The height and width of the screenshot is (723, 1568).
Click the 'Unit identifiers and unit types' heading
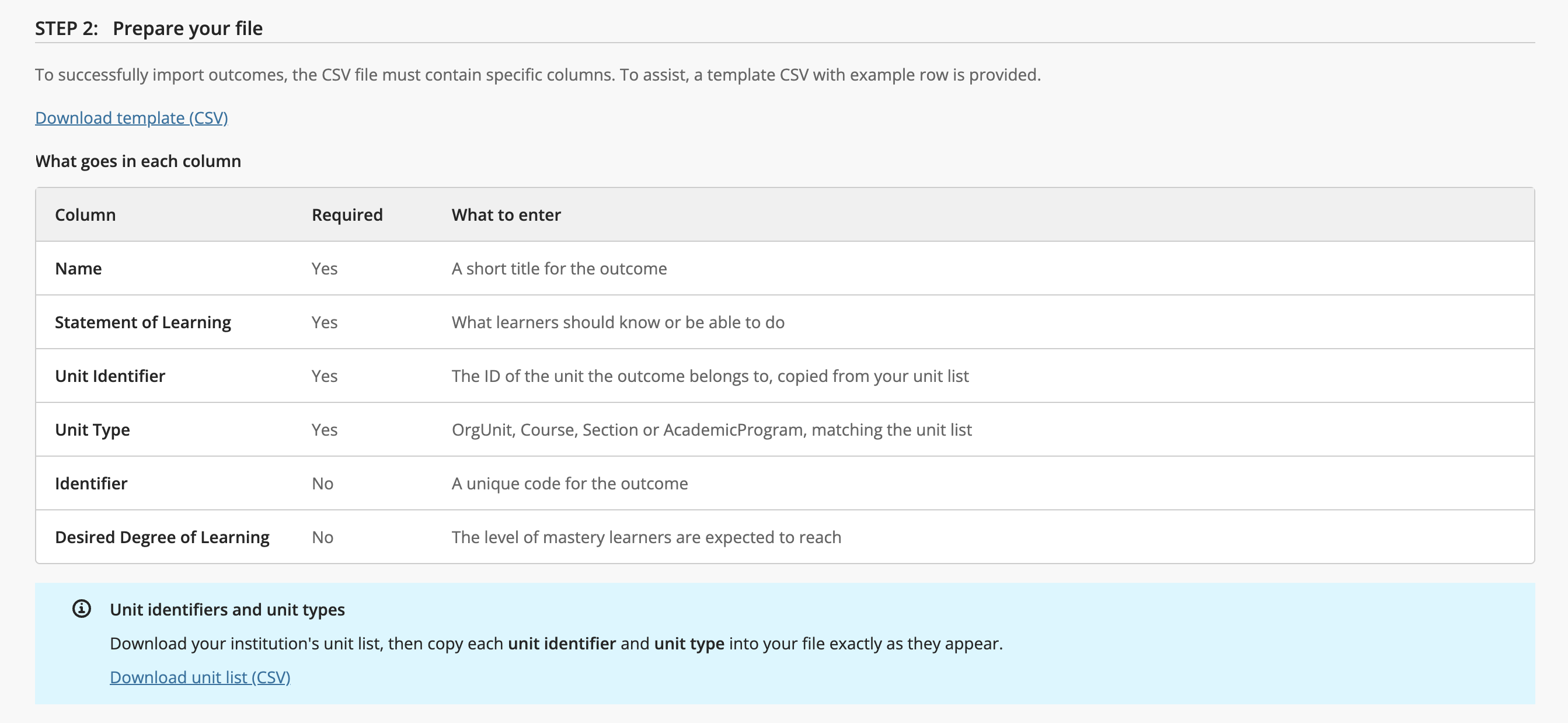[x=227, y=609]
